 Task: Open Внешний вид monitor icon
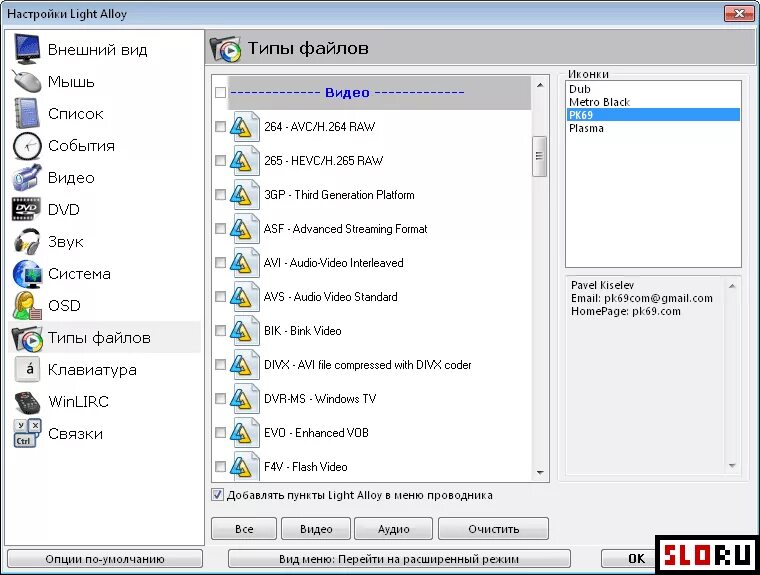coord(27,49)
